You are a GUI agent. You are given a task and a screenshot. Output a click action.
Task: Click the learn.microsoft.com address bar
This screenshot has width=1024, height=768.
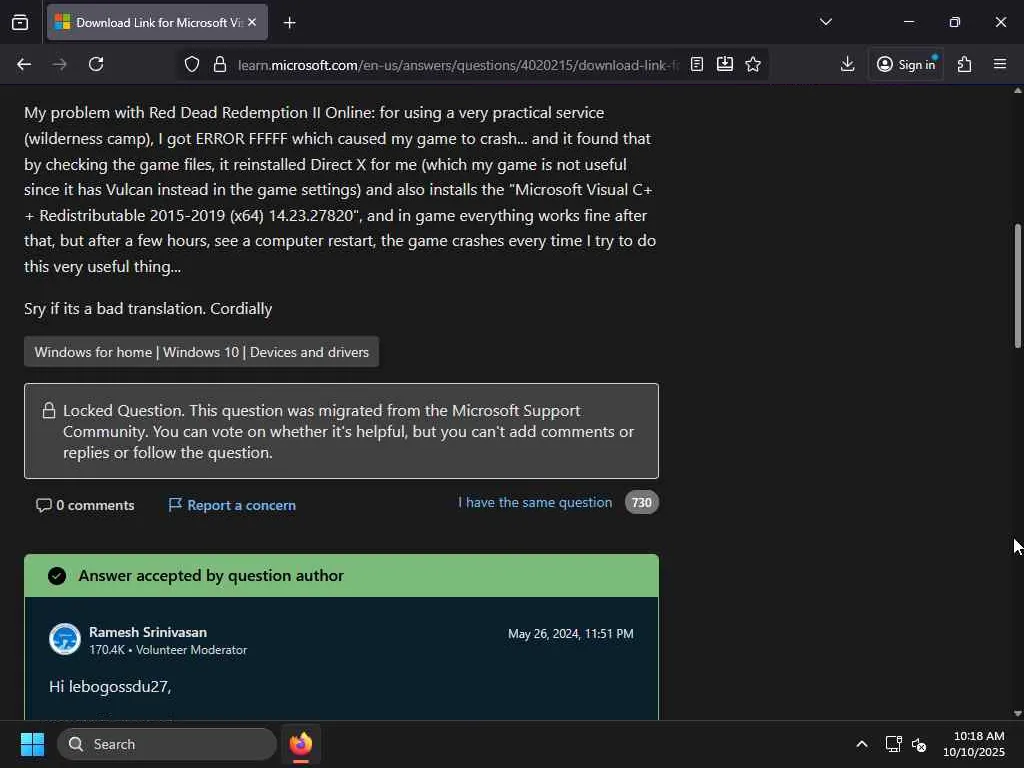(458, 65)
